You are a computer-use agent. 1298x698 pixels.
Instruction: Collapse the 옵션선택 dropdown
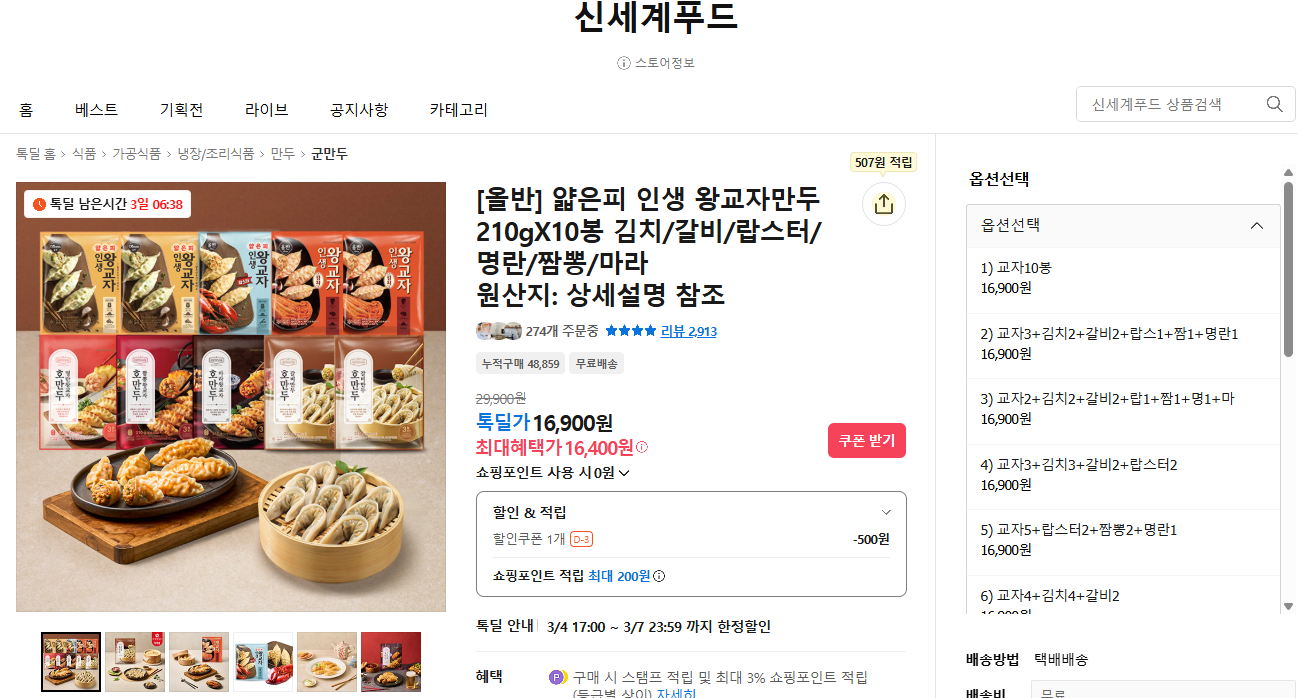click(1257, 225)
